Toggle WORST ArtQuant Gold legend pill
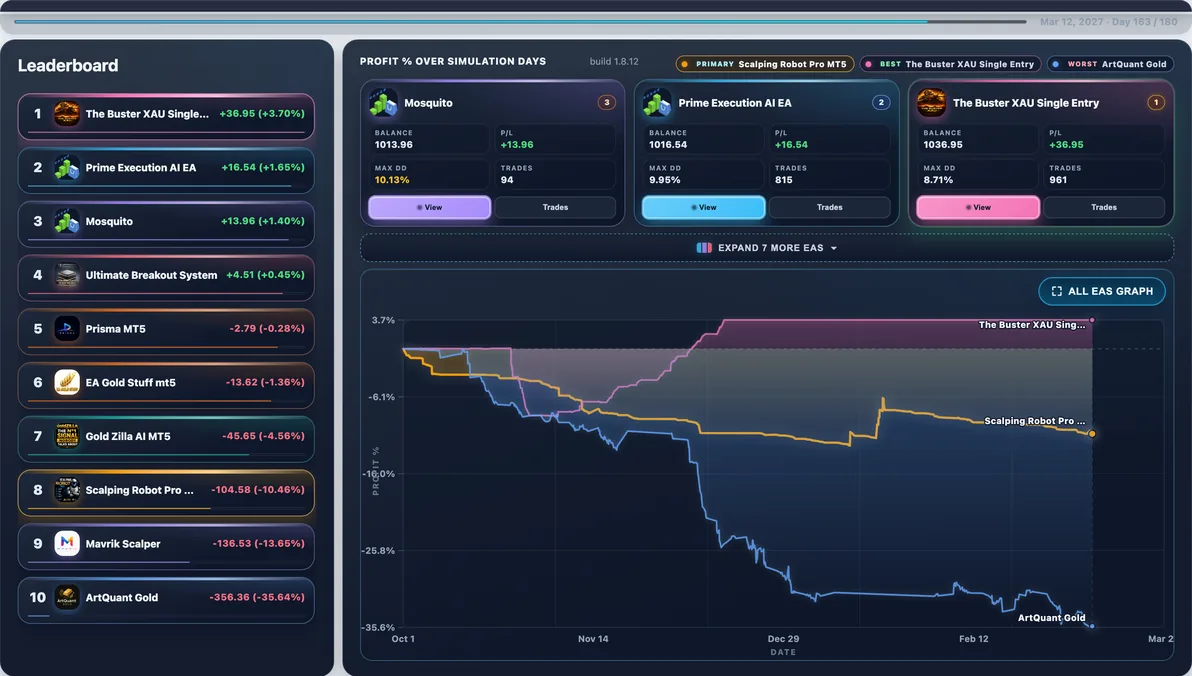 1110,65
